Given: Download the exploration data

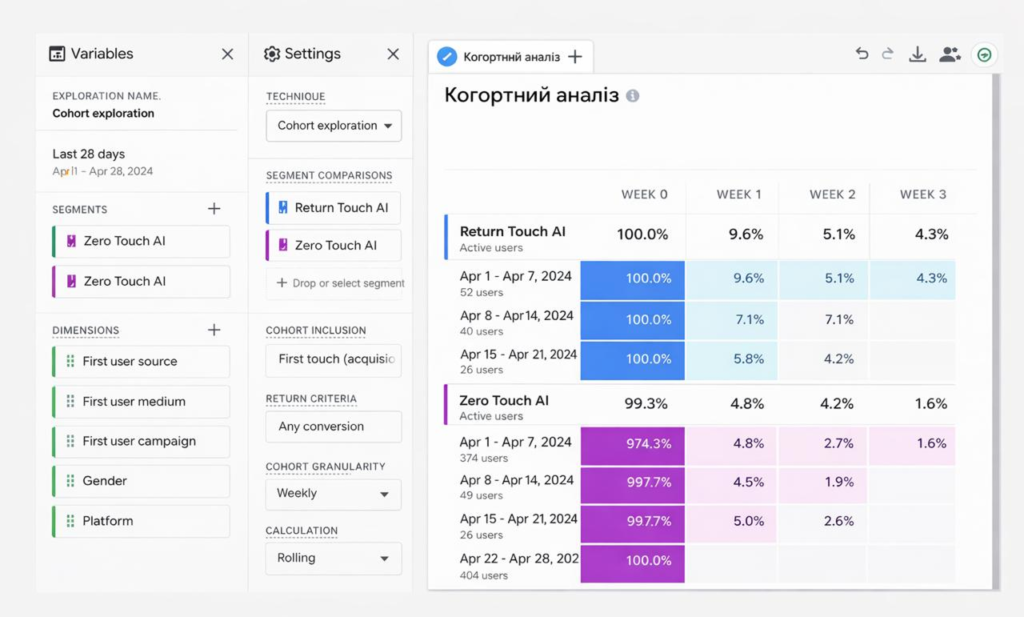Looking at the screenshot, I should (x=917, y=55).
